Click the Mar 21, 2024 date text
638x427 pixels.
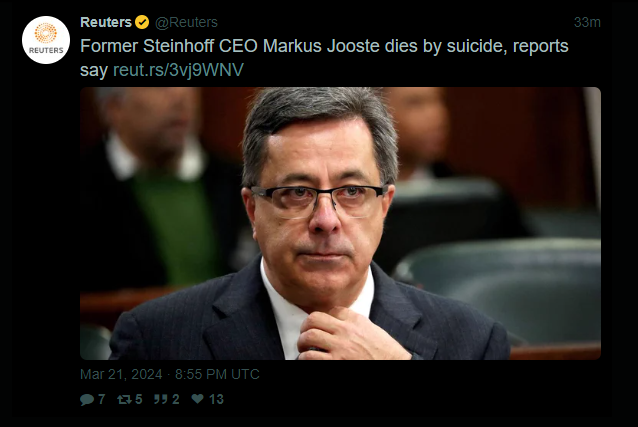121,374
